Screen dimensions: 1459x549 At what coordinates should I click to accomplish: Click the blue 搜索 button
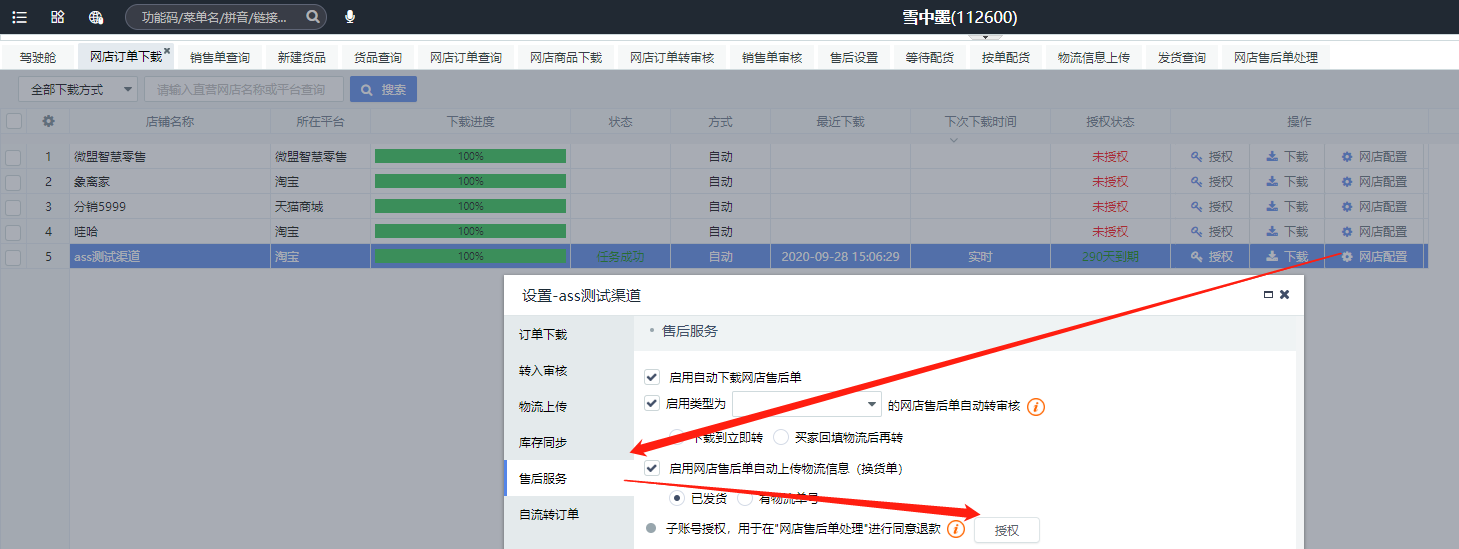[x=383, y=89]
